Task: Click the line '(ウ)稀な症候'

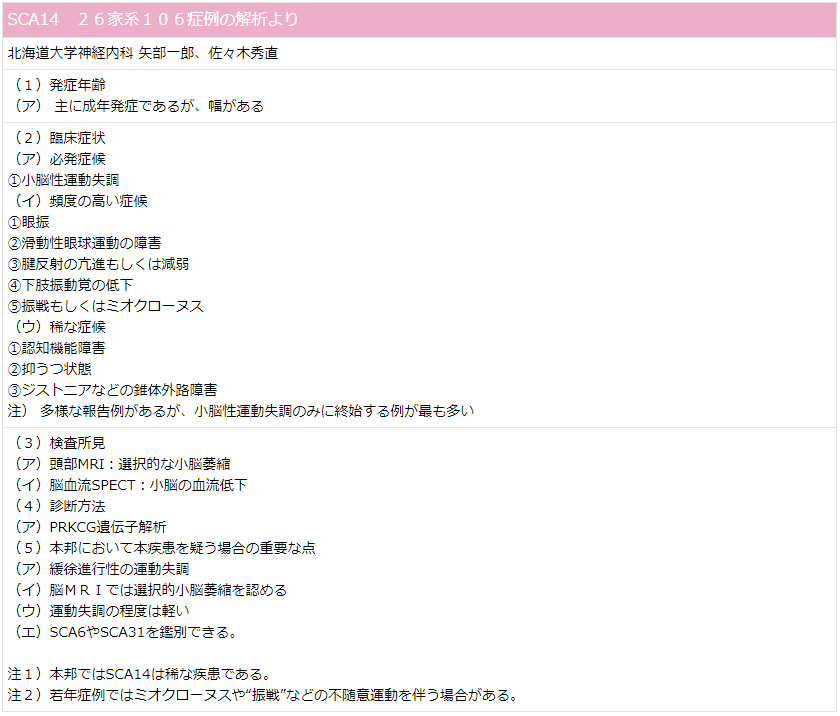Action: pyautogui.click(x=58, y=327)
